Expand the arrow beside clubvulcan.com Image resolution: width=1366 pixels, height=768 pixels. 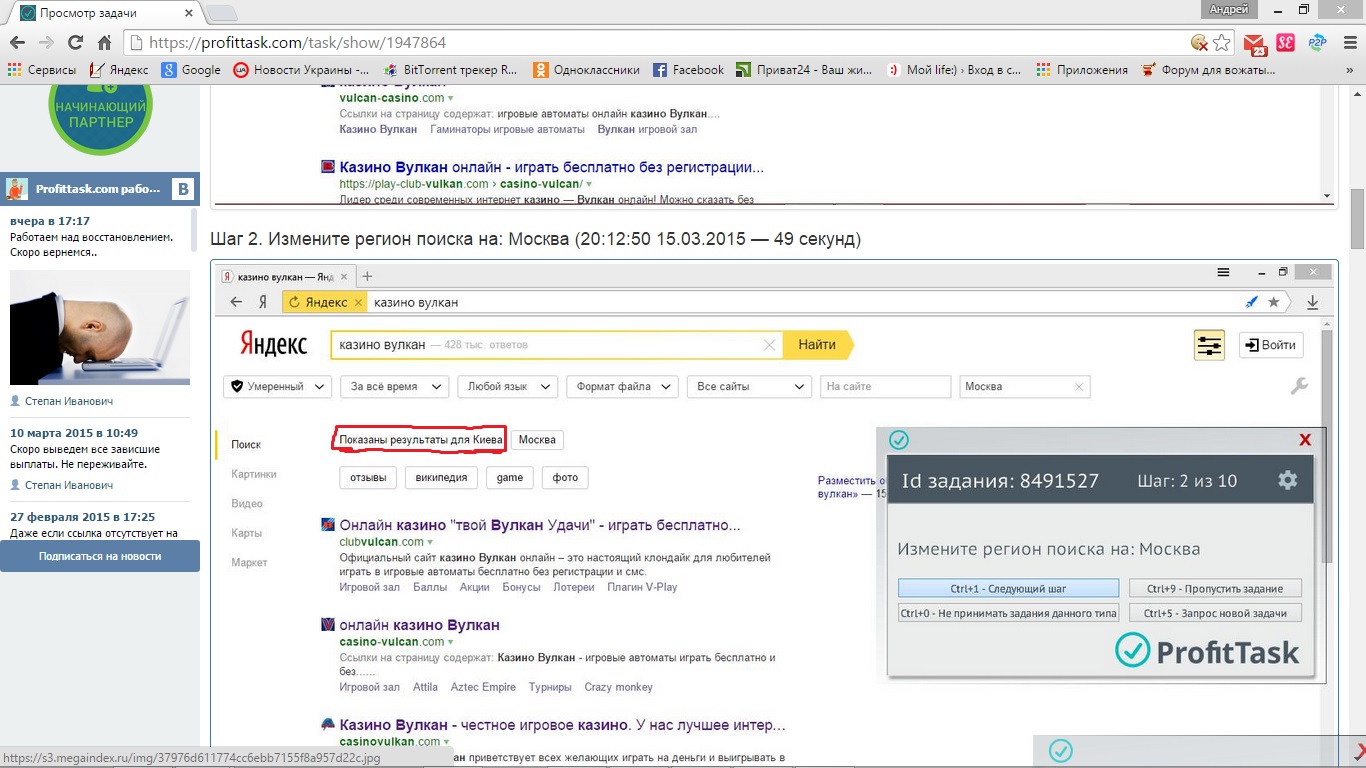tap(432, 542)
